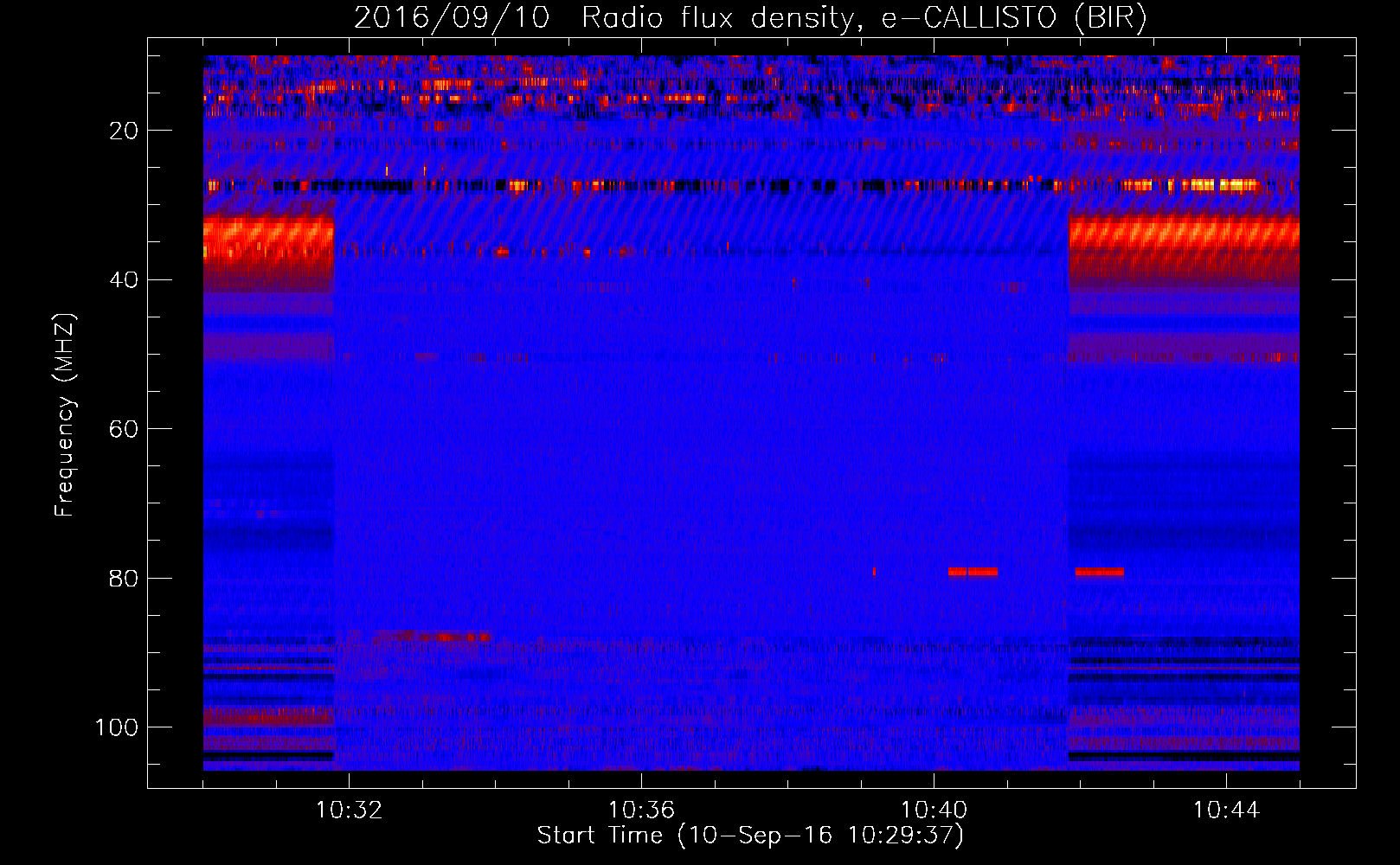This screenshot has height=865, width=1400.
Task: Click the plot title '2016/09/10 Radio flux density'
Action: [605, 17]
